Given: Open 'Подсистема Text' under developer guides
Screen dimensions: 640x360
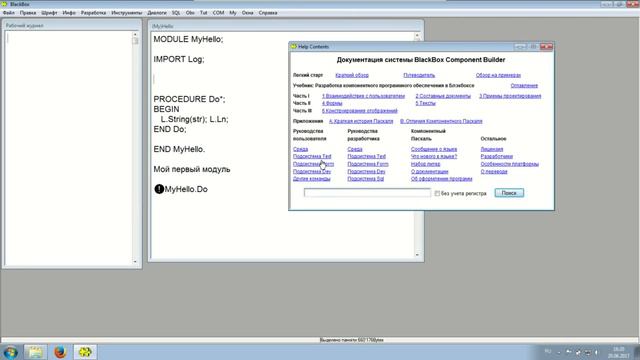Looking at the screenshot, I should click(366, 156).
